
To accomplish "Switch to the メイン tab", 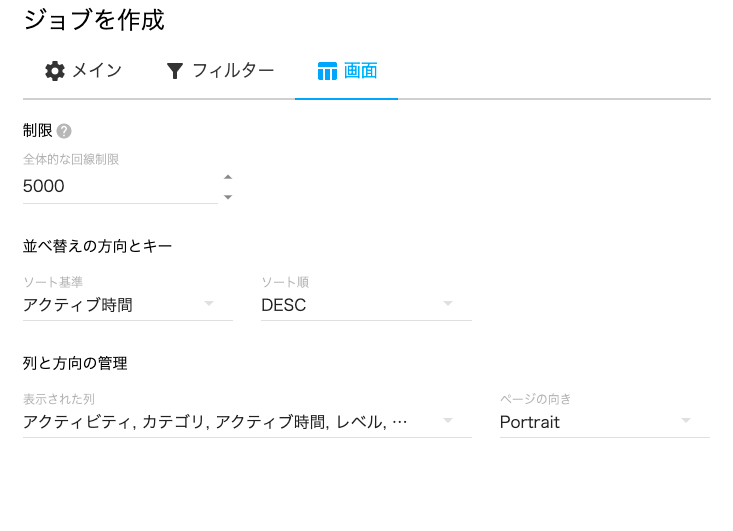I will point(97,71).
